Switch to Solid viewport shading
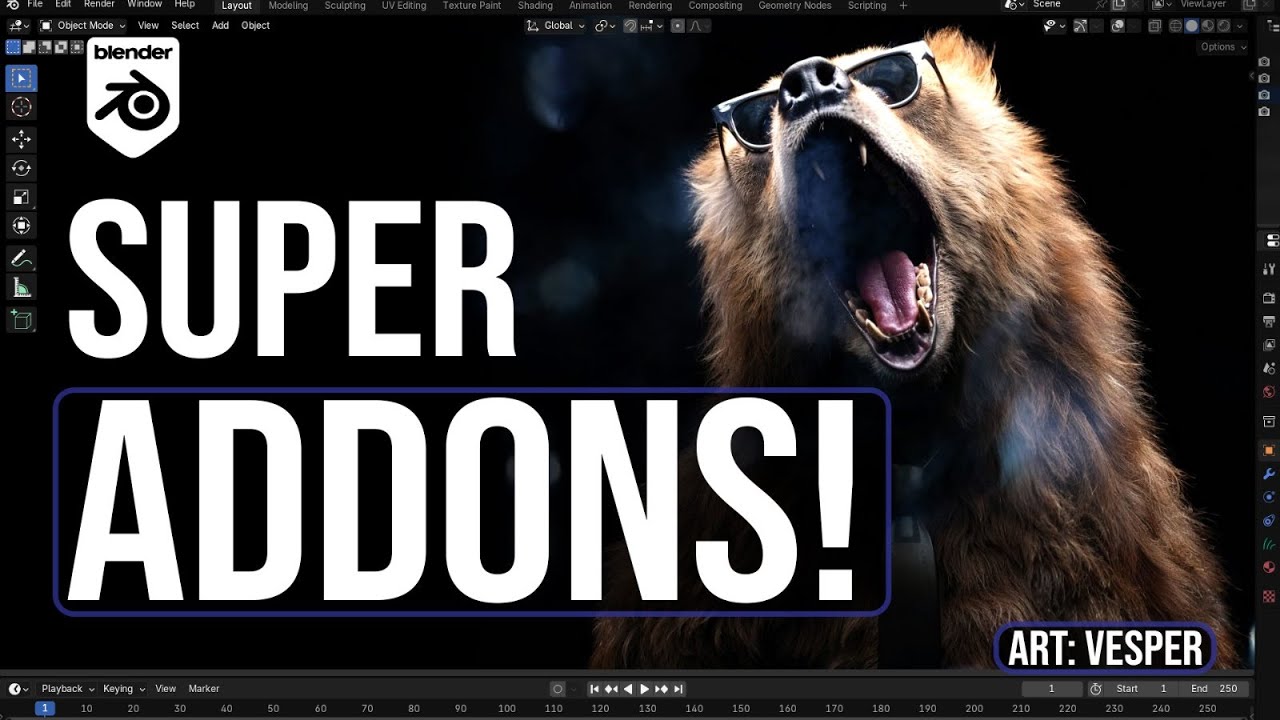Screen dimensions: 1280x720 point(1192,26)
